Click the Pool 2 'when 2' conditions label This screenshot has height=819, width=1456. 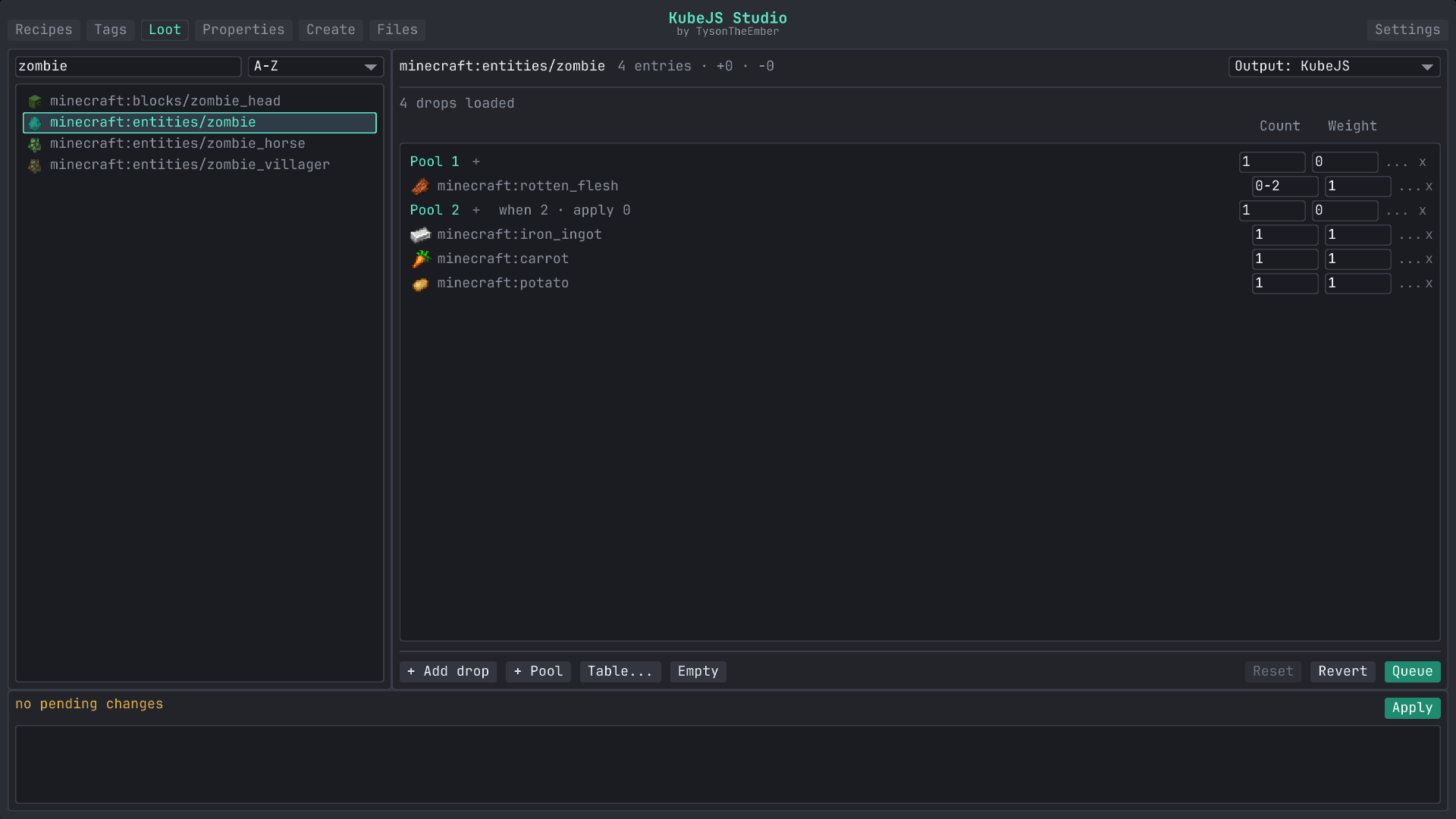coord(523,211)
